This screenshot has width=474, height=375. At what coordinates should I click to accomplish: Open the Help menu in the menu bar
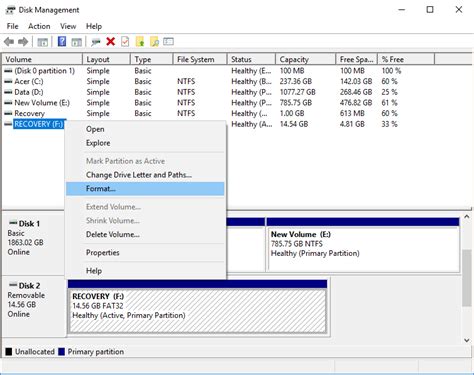point(94,26)
